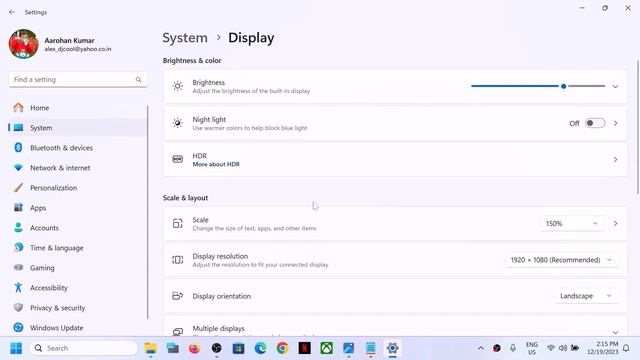Click the Find a setting search box

[x=78, y=80]
